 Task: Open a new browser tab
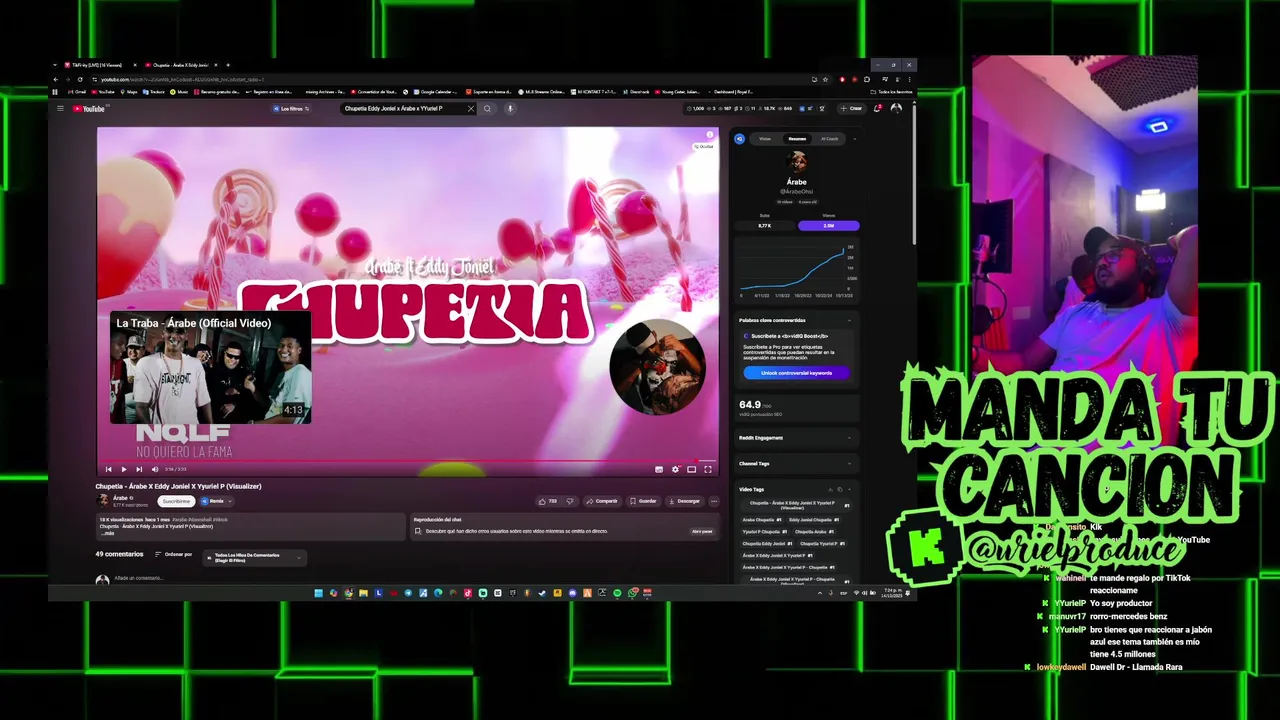pyautogui.click(x=228, y=65)
